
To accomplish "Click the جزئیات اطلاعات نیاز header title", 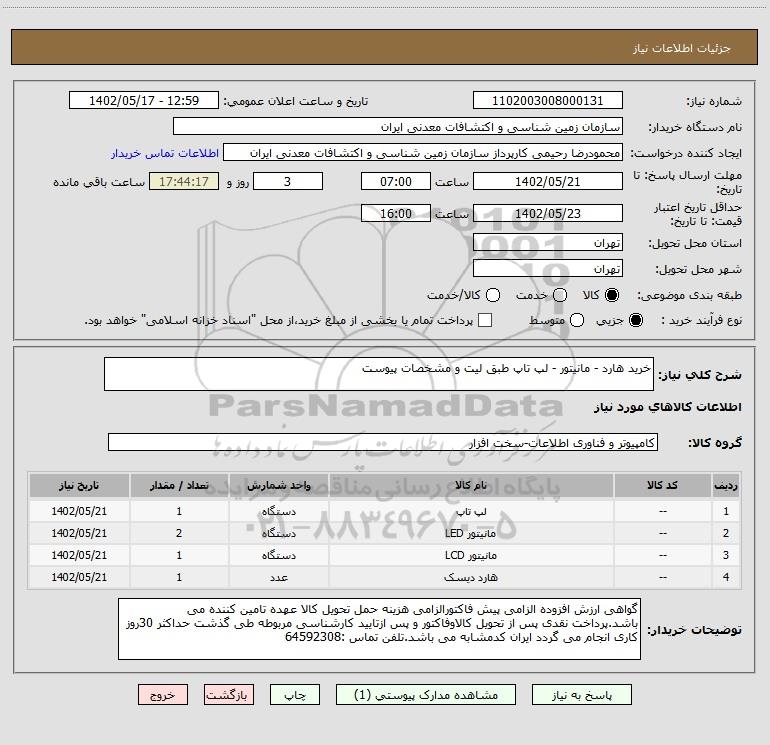I will click(681, 48).
